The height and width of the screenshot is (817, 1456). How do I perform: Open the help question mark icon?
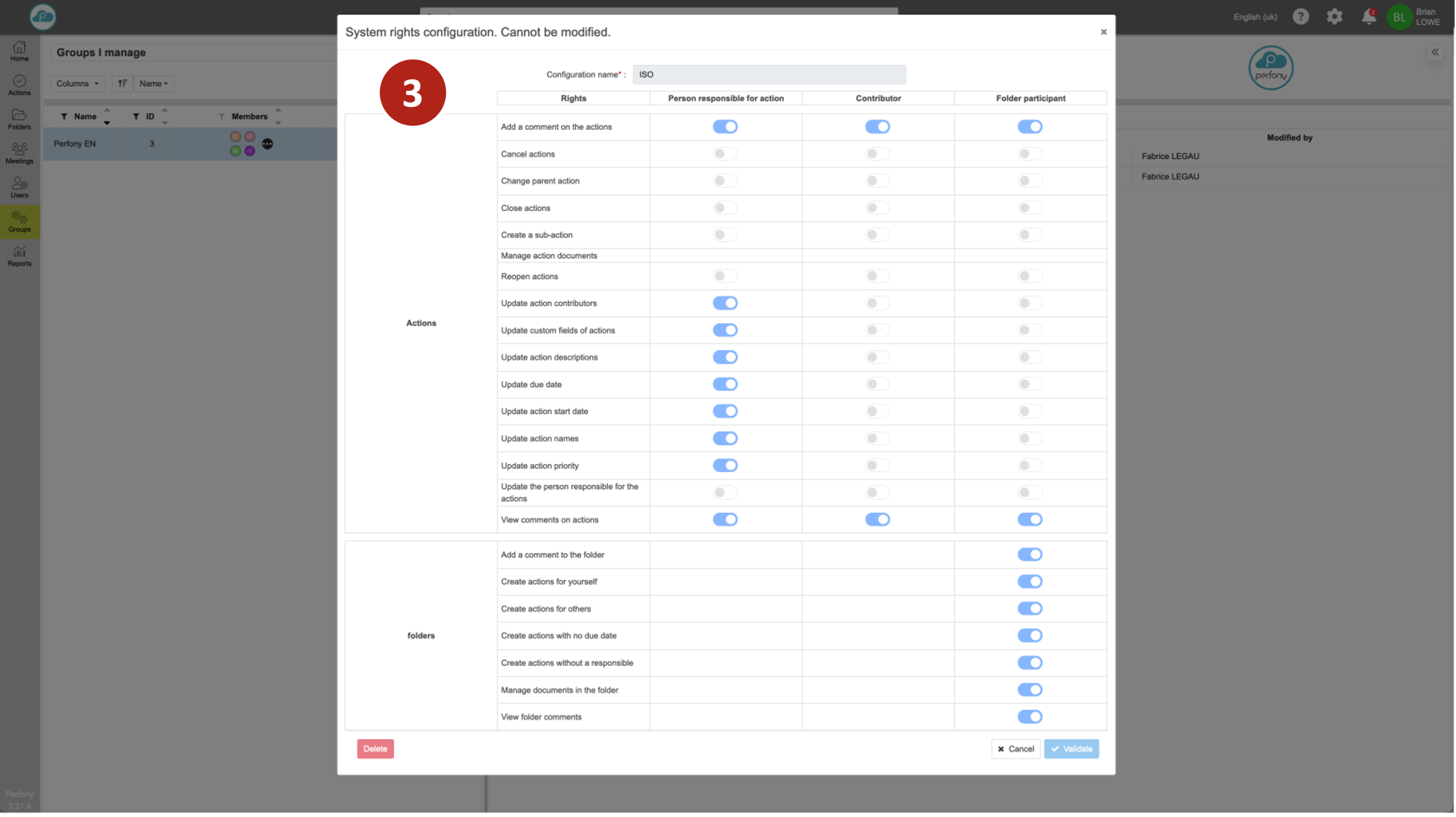(x=1301, y=17)
